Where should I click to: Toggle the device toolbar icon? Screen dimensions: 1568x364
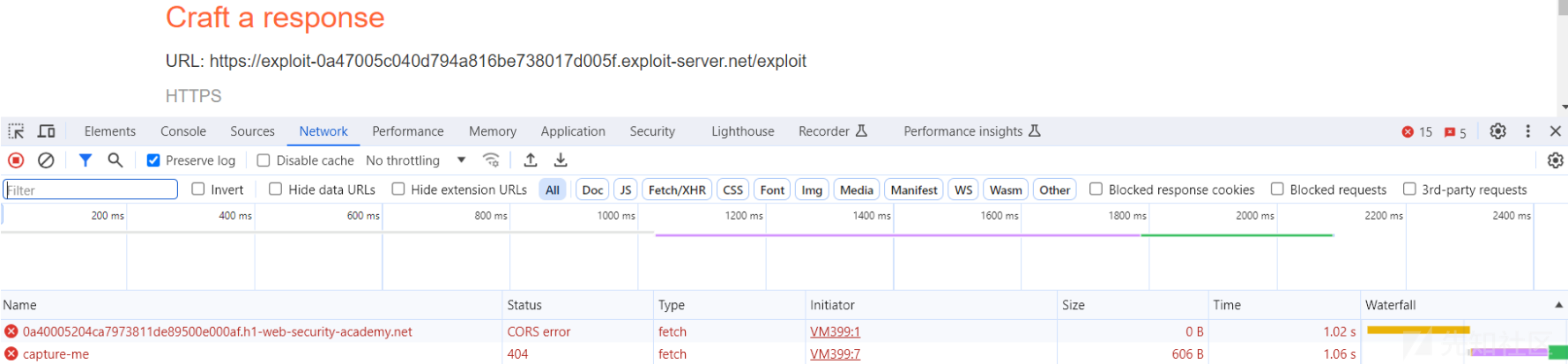pos(47,131)
